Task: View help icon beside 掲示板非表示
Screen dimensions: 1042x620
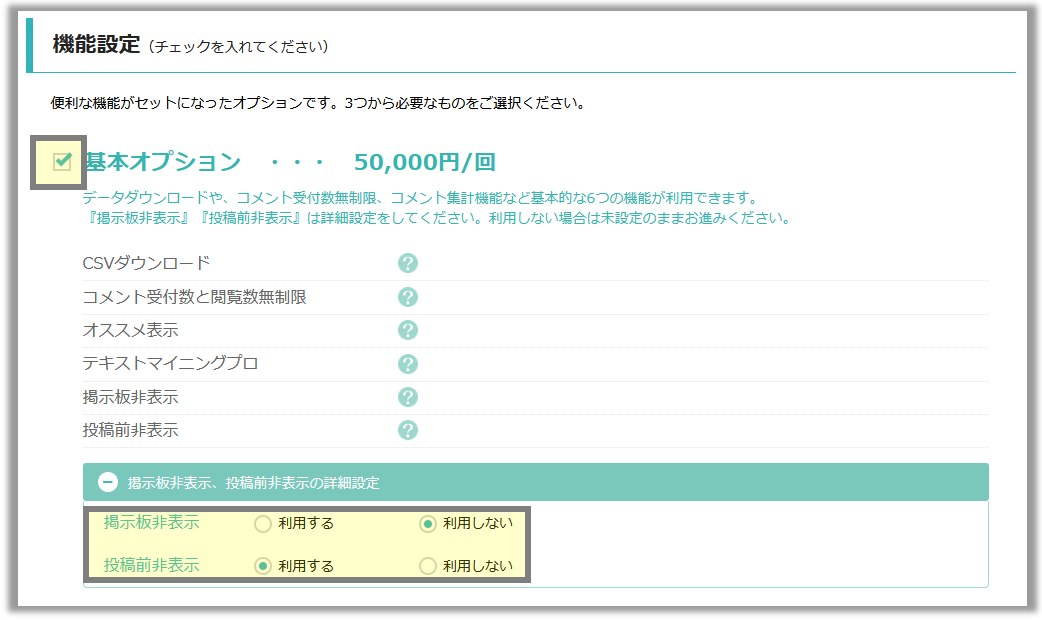Action: 407,397
